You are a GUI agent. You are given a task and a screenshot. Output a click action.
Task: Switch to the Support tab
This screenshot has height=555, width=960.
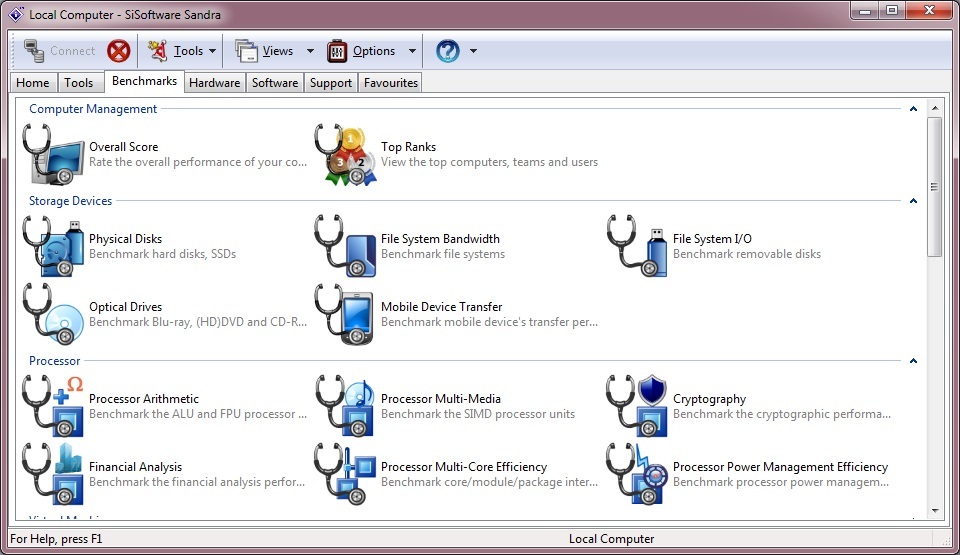331,83
